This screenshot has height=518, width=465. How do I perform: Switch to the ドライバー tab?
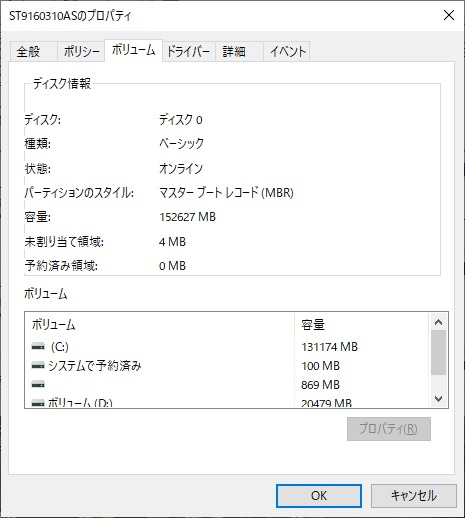pos(189,52)
